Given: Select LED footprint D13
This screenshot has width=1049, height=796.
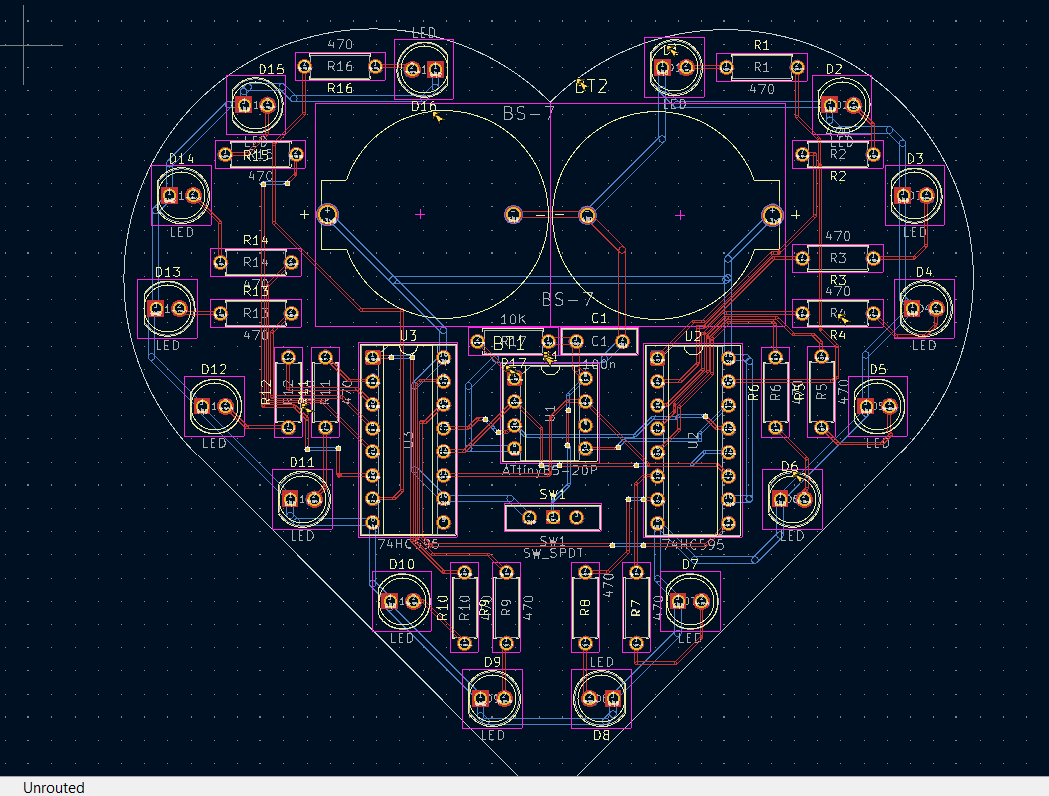Looking at the screenshot, I should 167,308.
